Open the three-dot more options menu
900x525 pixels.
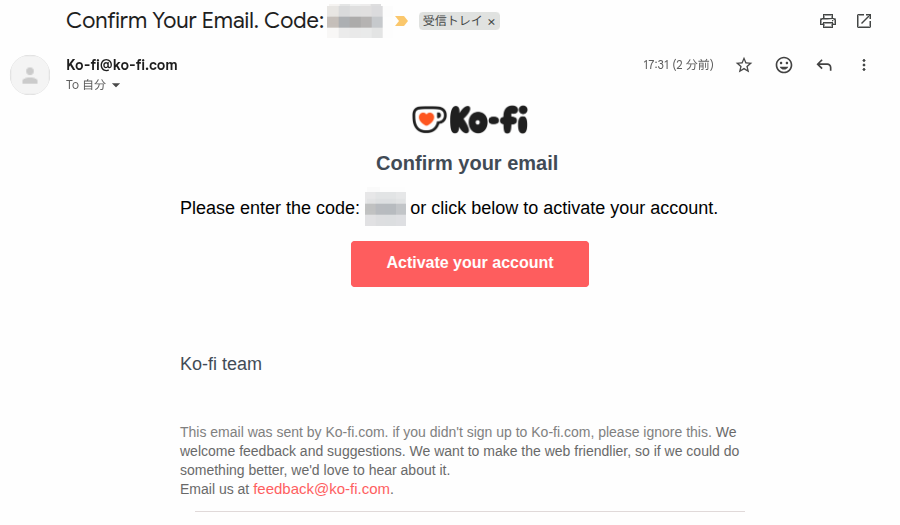click(864, 65)
